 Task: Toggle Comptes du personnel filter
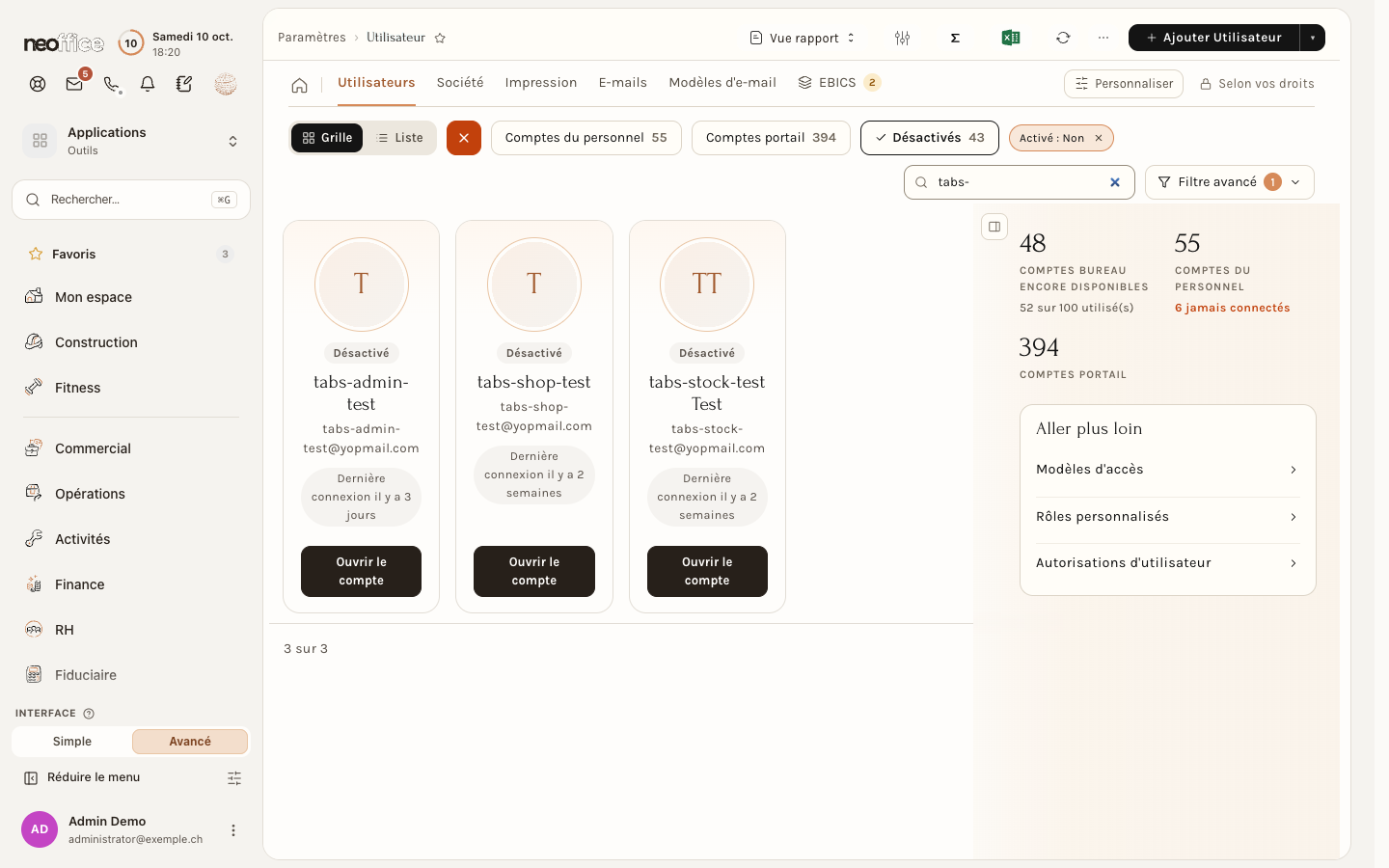coord(586,138)
